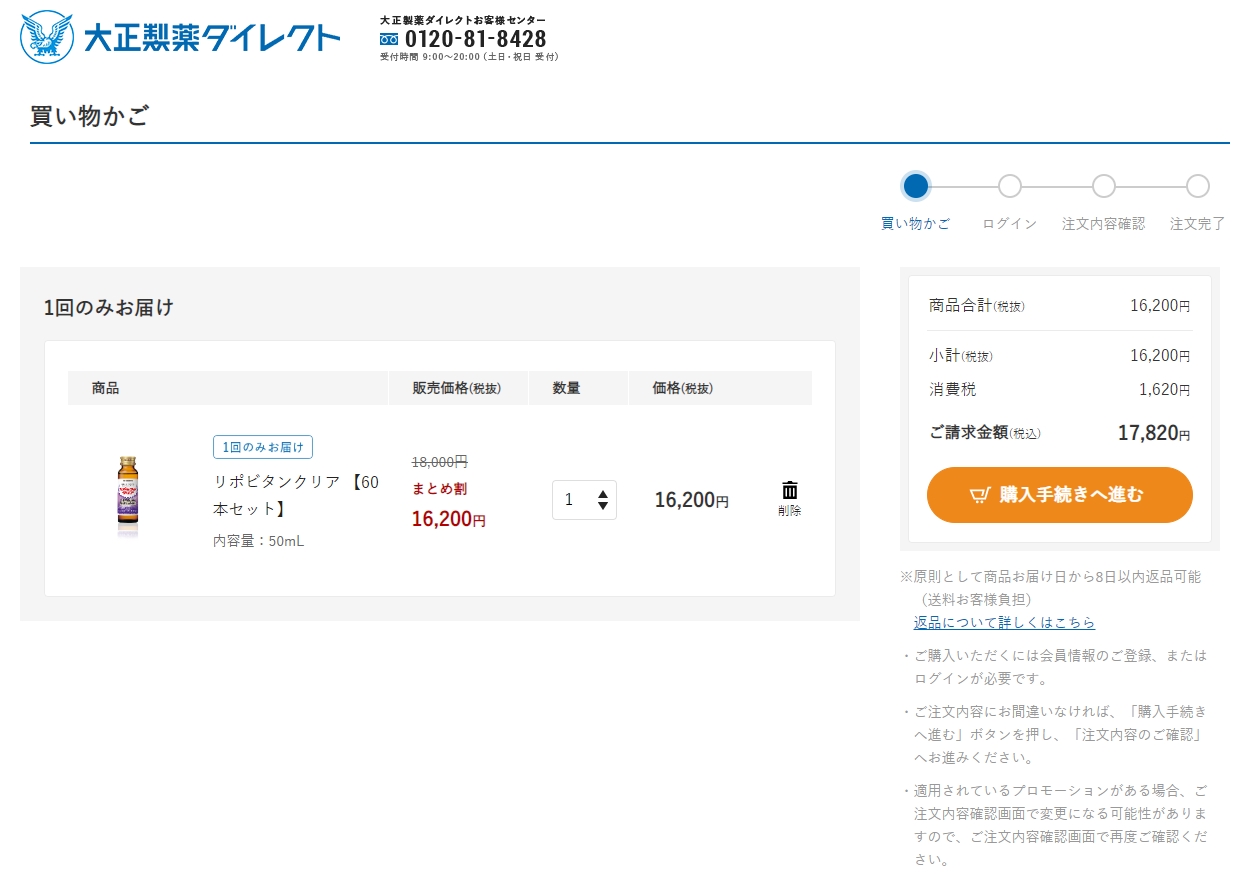Click the shopping cart icon on purchase button

pos(979,495)
